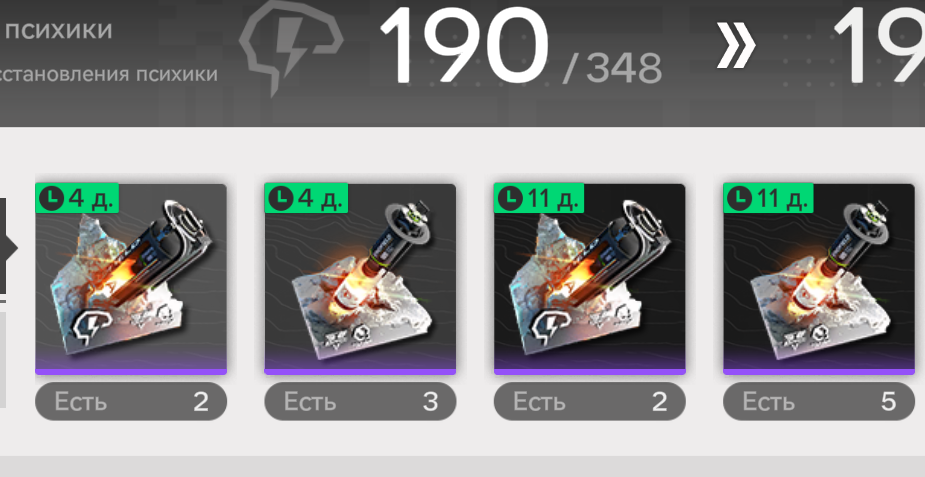The image size is (925, 477).
Task: Click clock icon on 11 д. item with quantity 5
Action: point(740,199)
